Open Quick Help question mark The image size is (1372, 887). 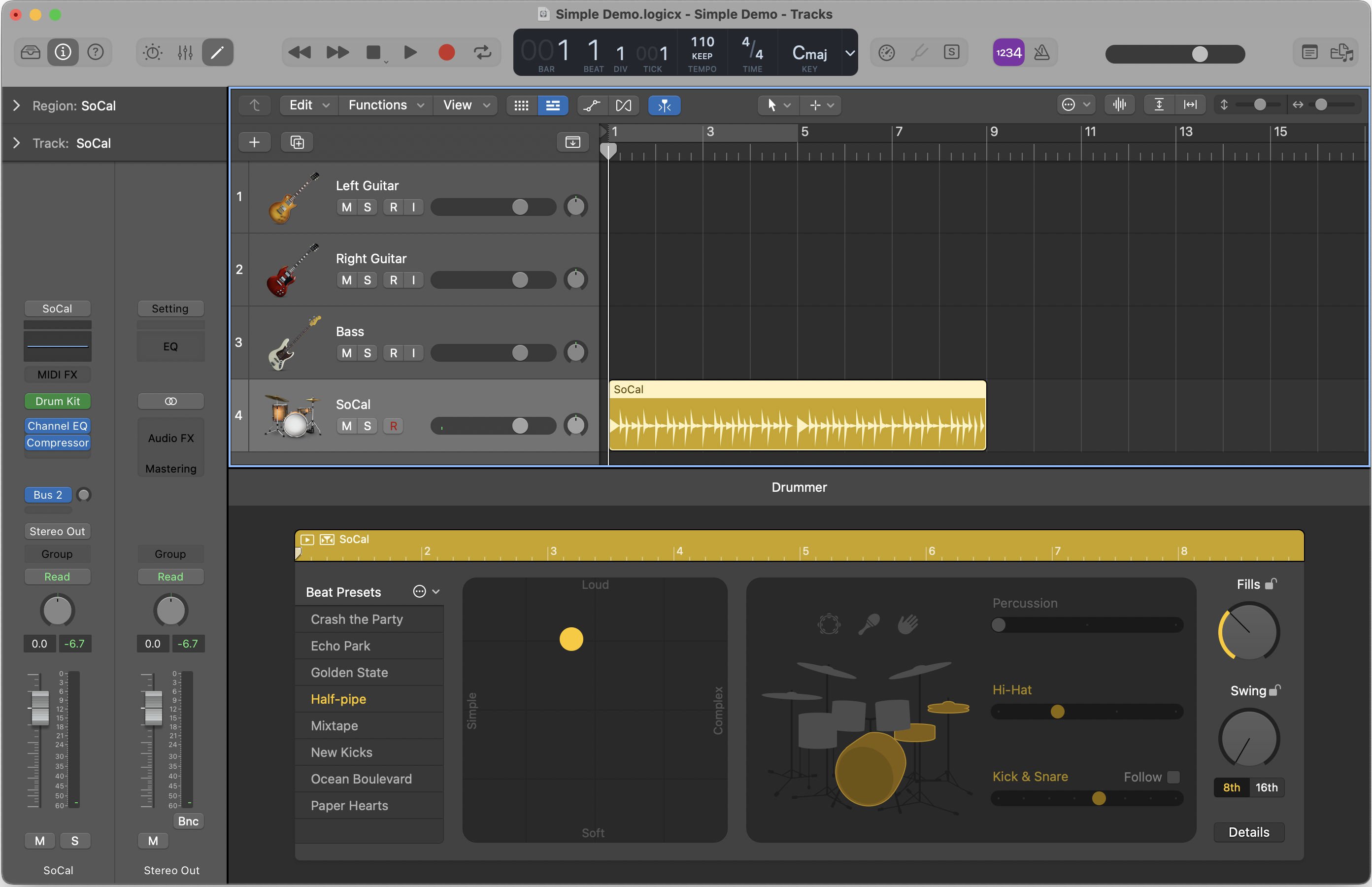coord(95,52)
